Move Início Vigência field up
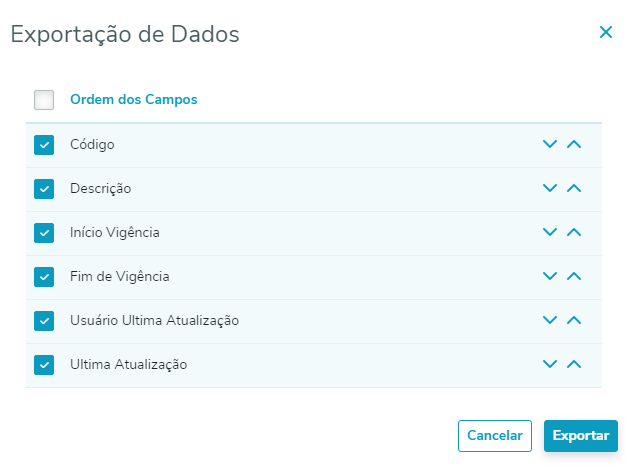Viewport: 627px width, 472px height. coord(574,232)
